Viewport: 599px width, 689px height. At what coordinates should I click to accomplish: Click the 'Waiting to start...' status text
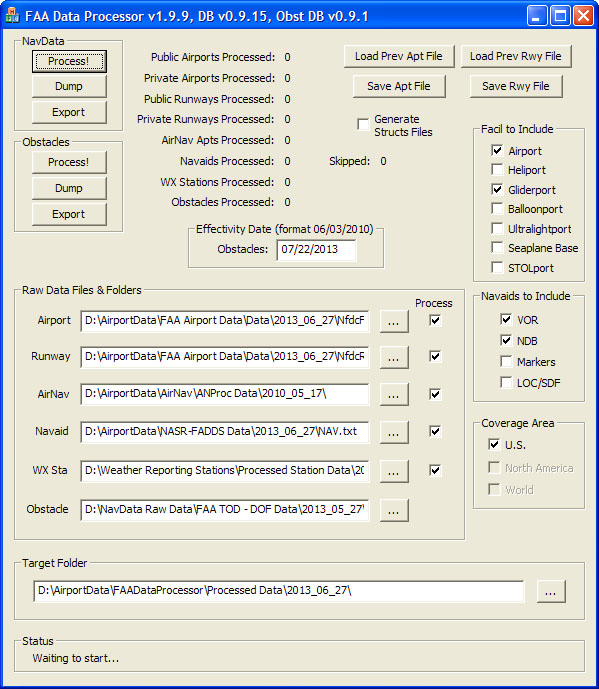tap(76, 658)
